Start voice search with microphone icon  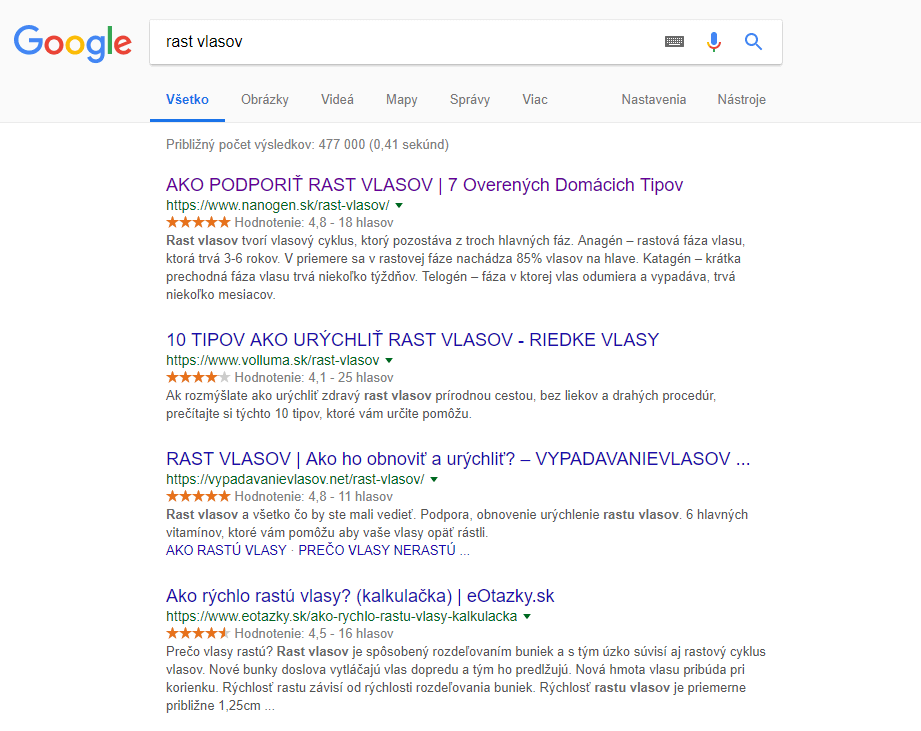point(713,42)
